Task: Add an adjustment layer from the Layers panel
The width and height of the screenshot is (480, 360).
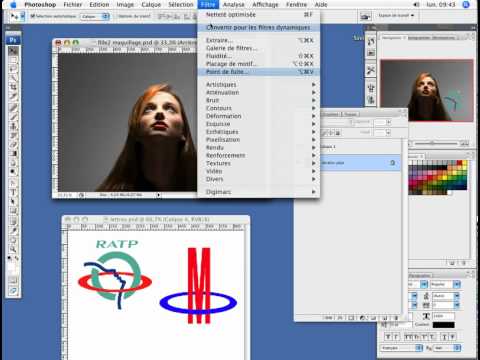Action: click(x=362, y=318)
